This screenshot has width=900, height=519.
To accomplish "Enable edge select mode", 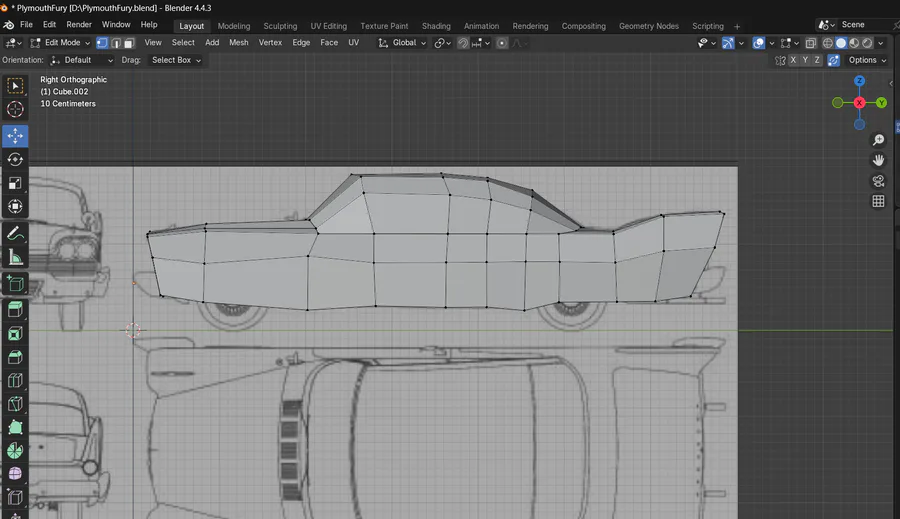I will (116, 43).
